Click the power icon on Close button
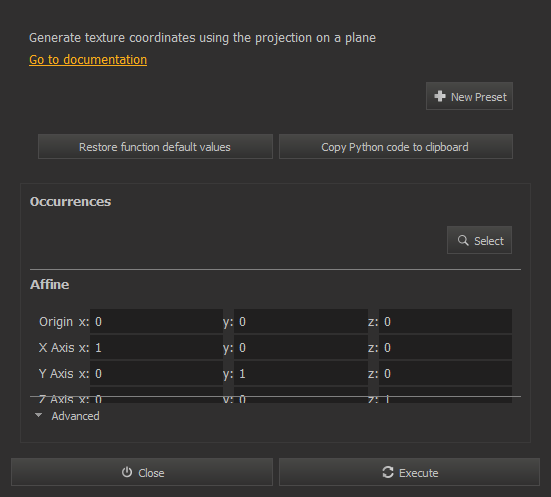Screen dimensions: 551x497 click(x=127, y=472)
